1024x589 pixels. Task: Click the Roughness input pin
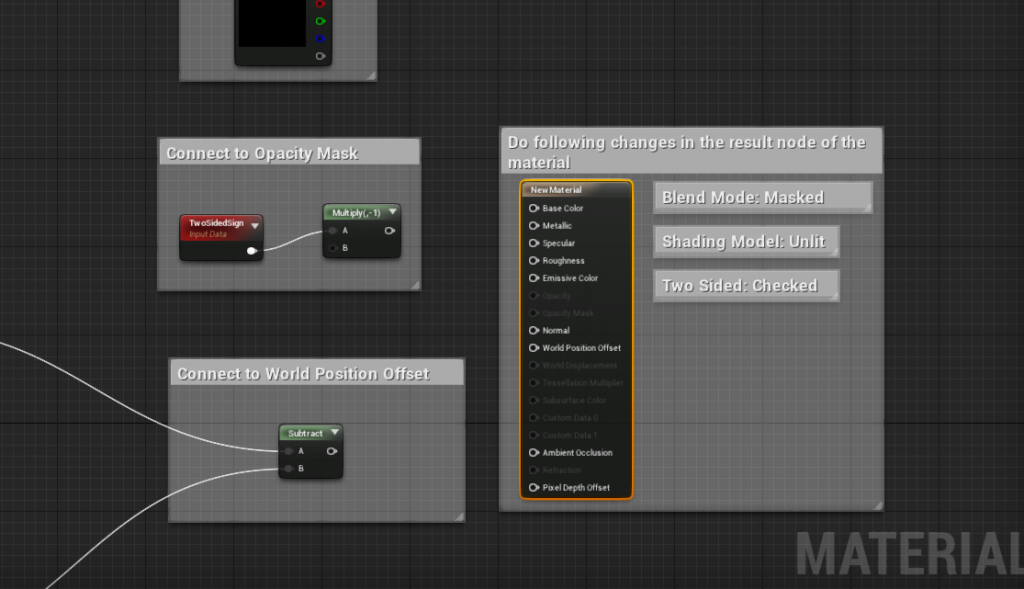(x=534, y=261)
